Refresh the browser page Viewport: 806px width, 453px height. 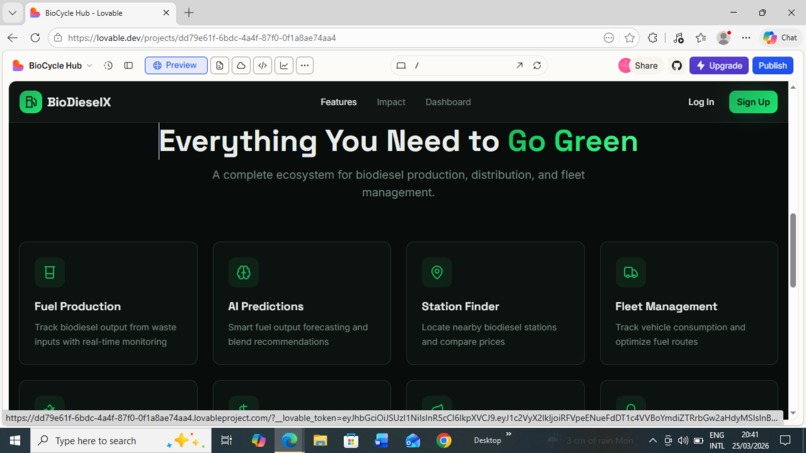[35, 38]
